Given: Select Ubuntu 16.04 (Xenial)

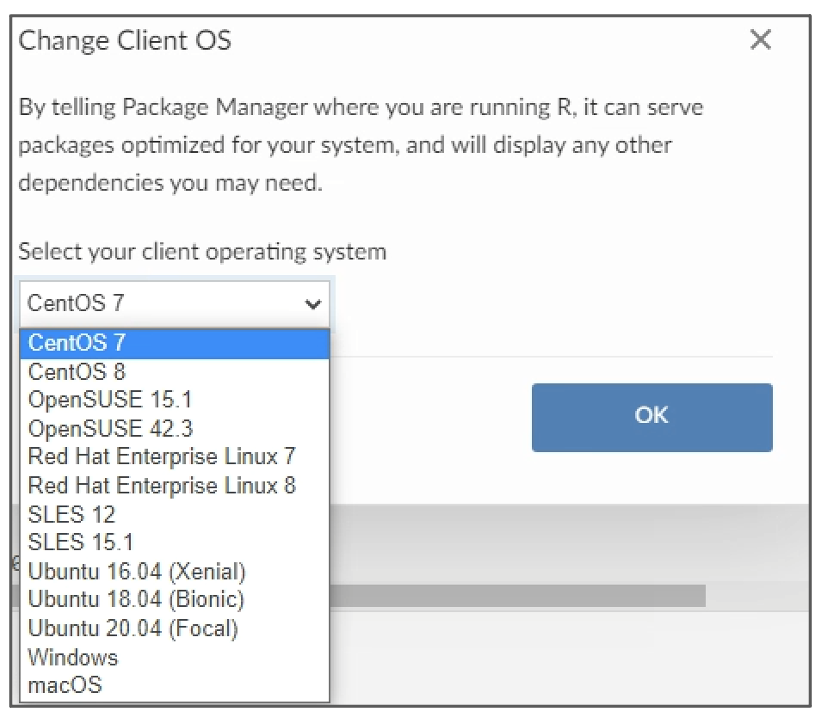Looking at the screenshot, I should click(x=175, y=572).
